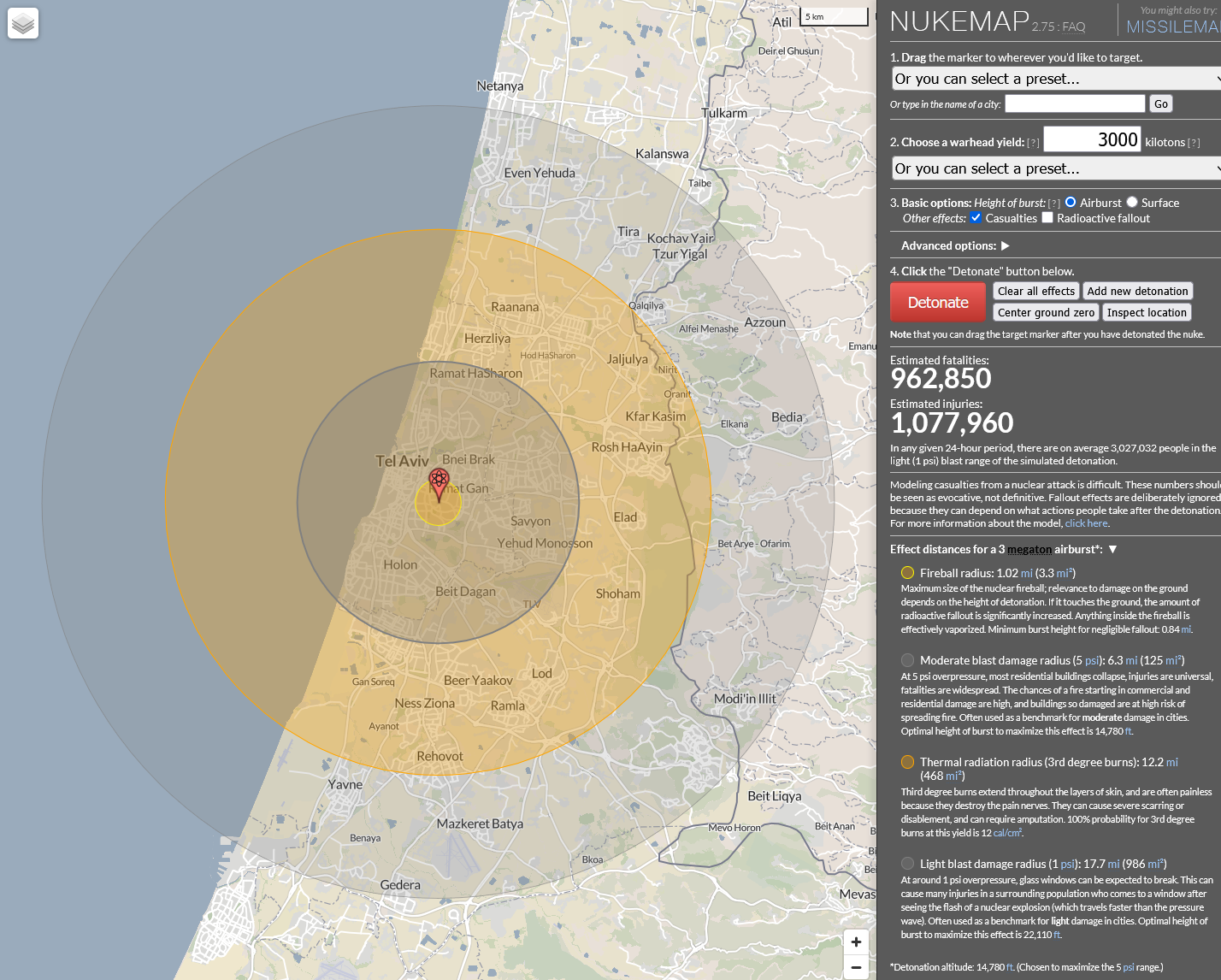Click the NUKEMAP title text
The height and width of the screenshot is (980, 1221).
[x=959, y=21]
